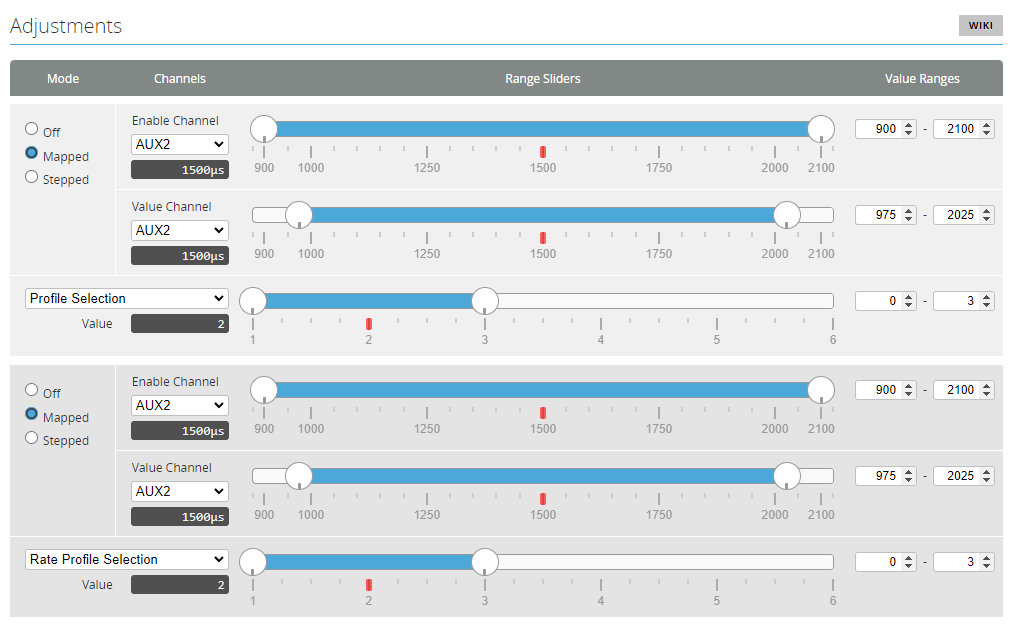Open first Enable Channel AUX2 dropdown

[180, 144]
